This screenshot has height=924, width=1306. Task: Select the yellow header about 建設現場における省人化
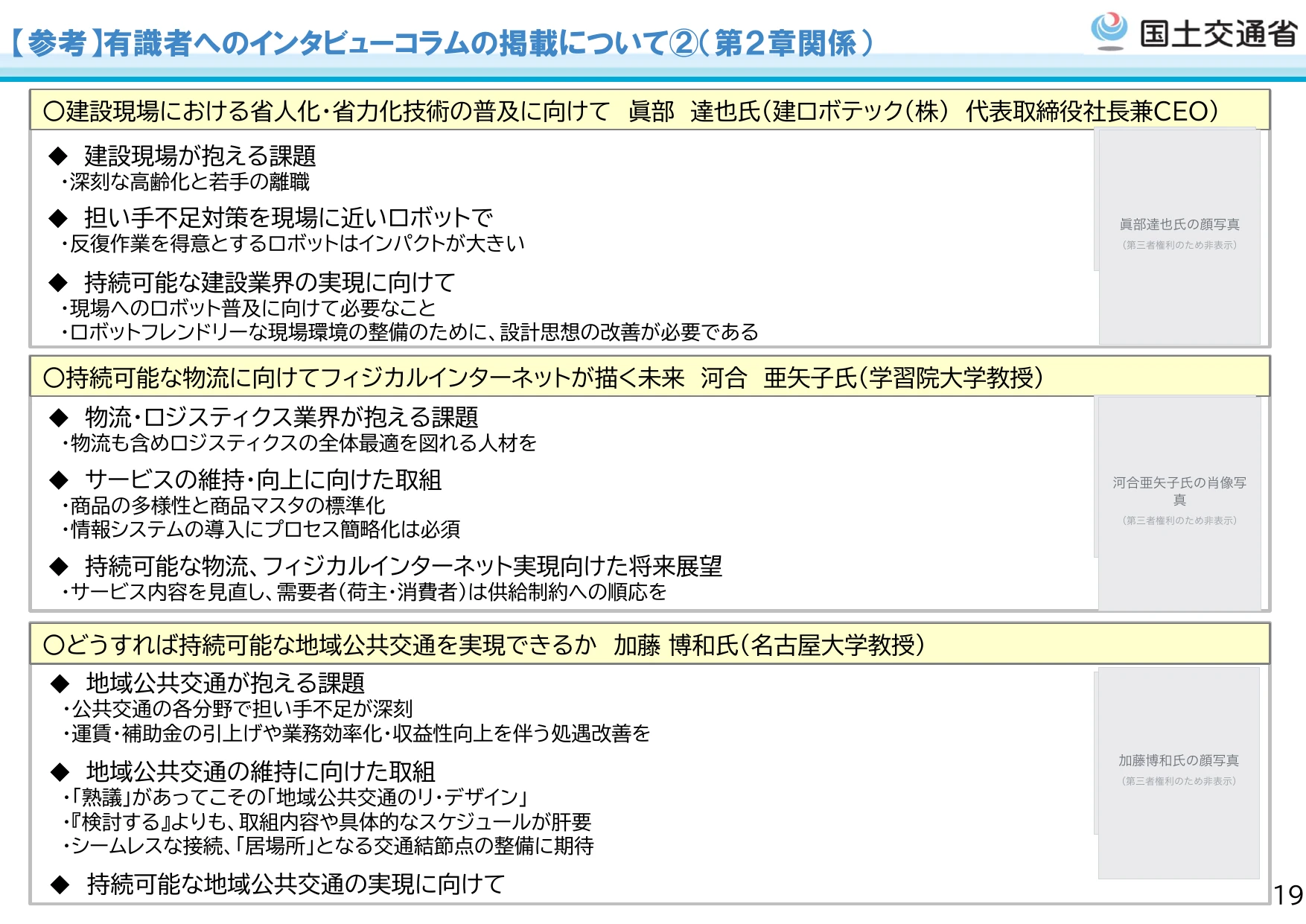649,111
